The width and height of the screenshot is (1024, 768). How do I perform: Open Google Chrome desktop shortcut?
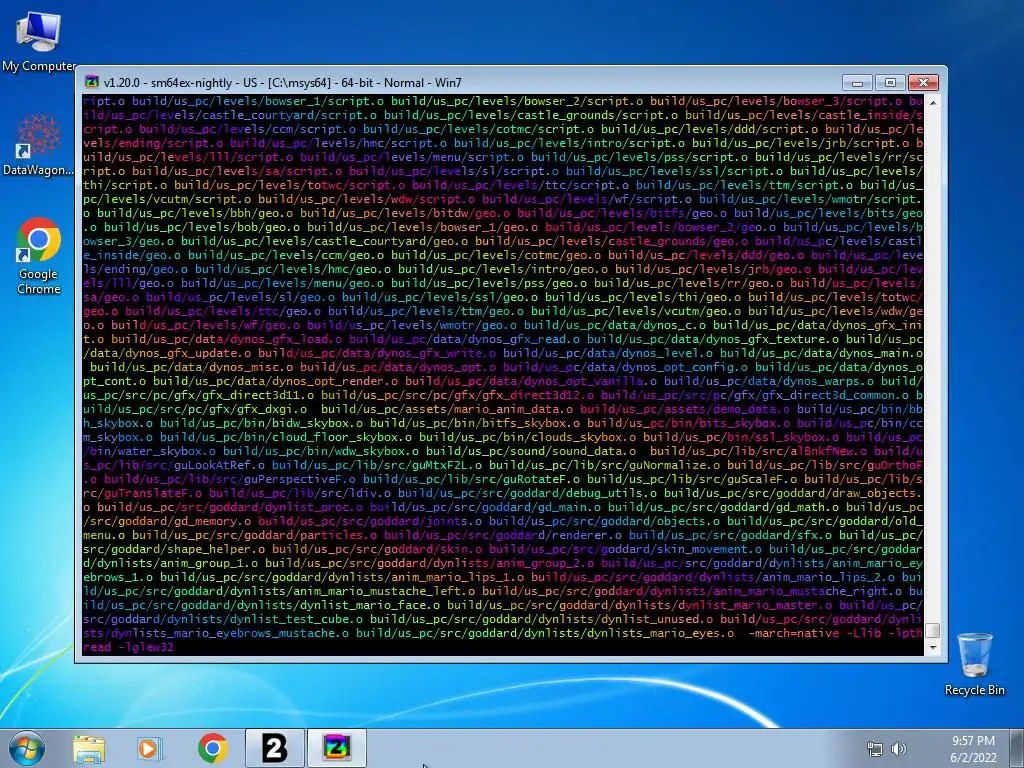[x=39, y=256]
